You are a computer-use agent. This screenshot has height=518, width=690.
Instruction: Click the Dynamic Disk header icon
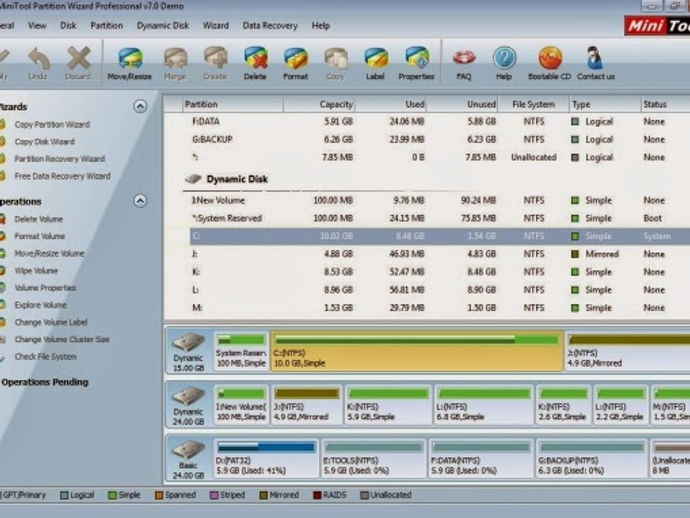193,179
